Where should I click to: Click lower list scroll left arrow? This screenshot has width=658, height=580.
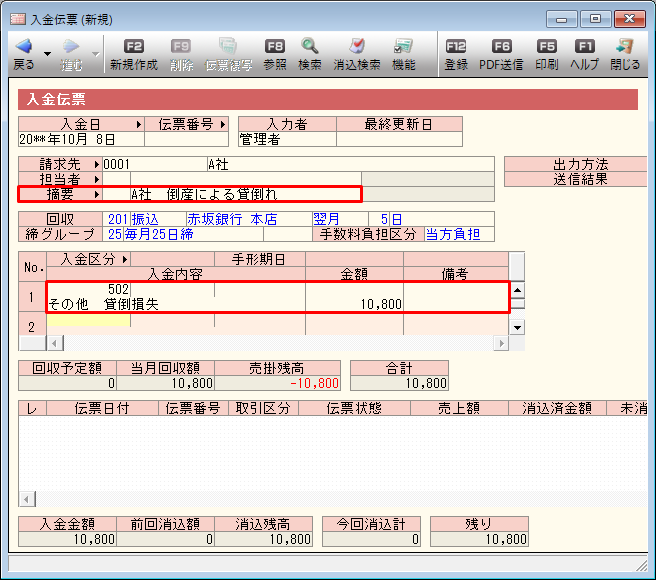click(x=27, y=499)
